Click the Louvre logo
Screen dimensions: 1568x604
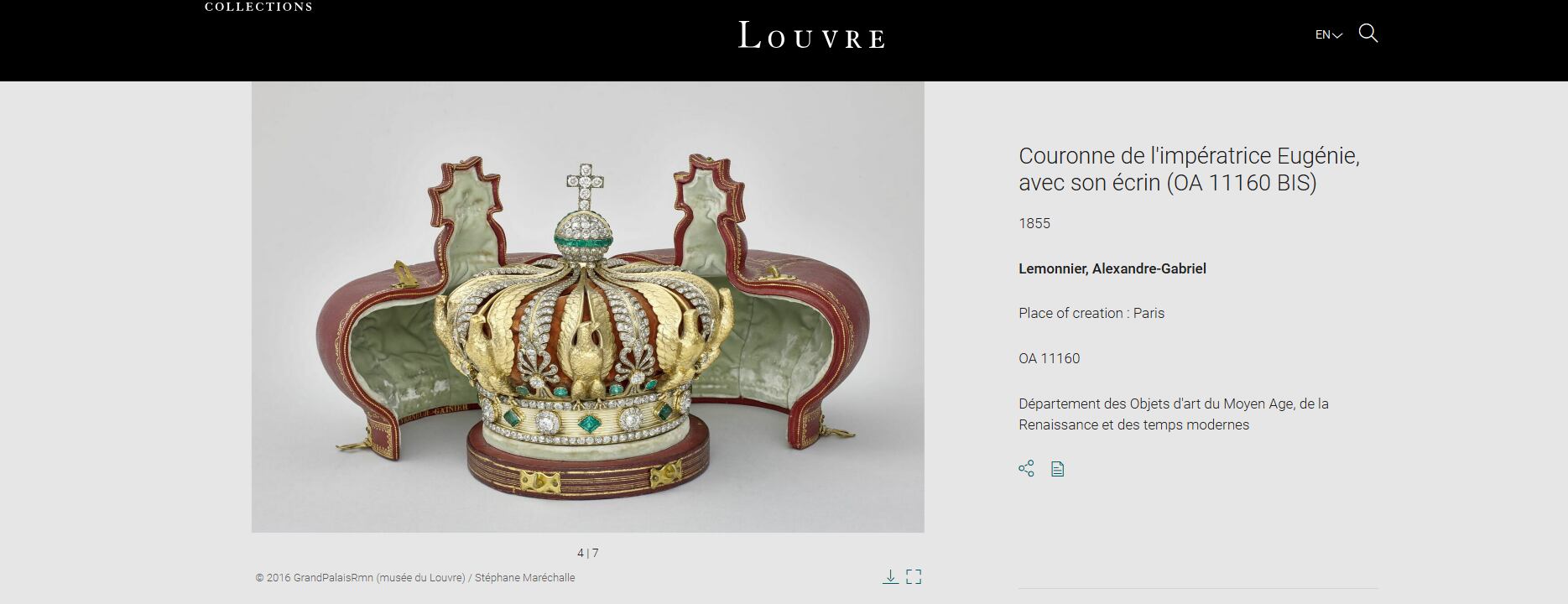pyautogui.click(x=811, y=35)
